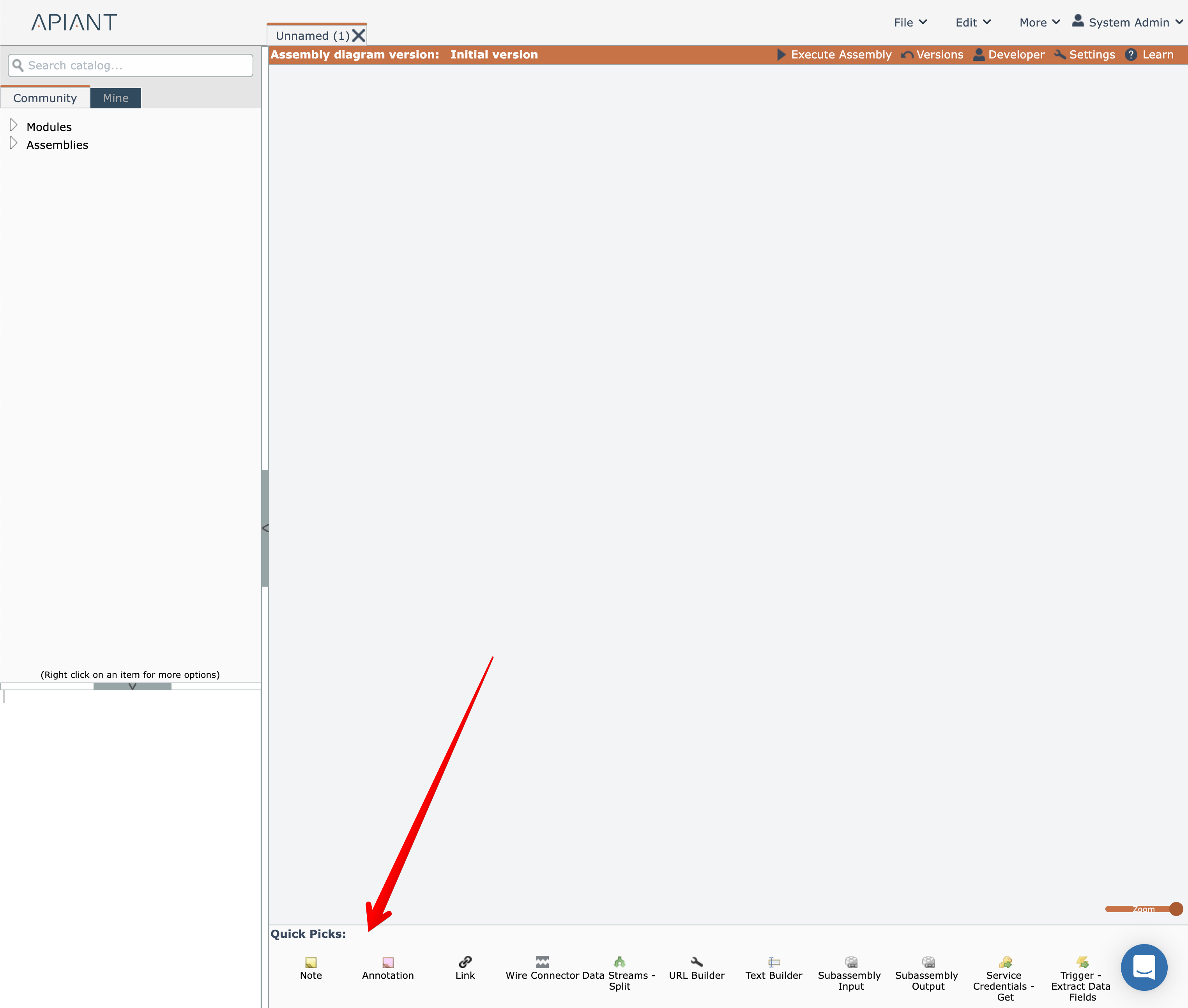The height and width of the screenshot is (1008, 1188).
Task: Select the Annotation quick pick icon
Action: [x=388, y=962]
